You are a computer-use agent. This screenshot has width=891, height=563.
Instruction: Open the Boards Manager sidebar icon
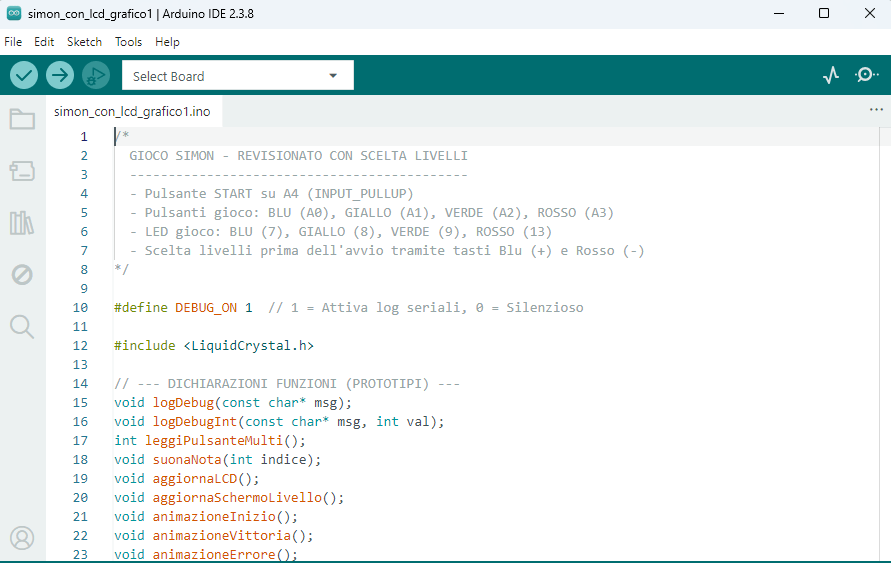(x=22, y=170)
